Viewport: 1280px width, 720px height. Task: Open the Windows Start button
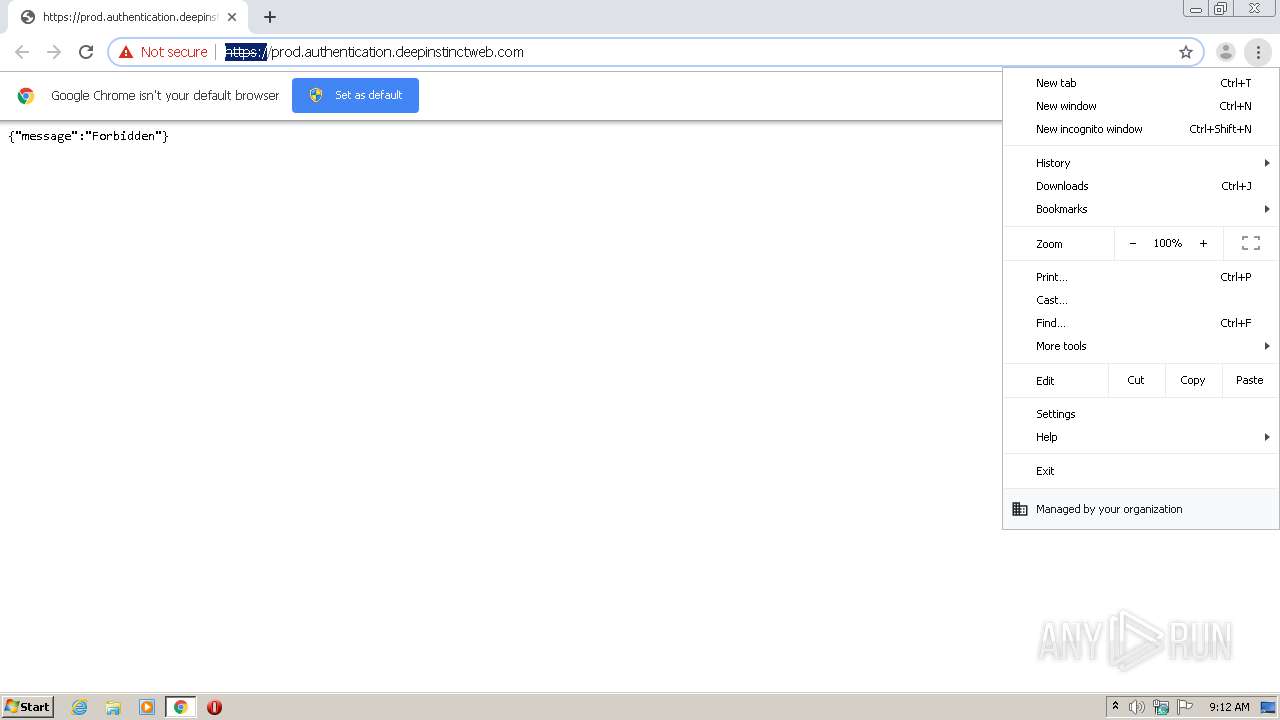click(28, 707)
